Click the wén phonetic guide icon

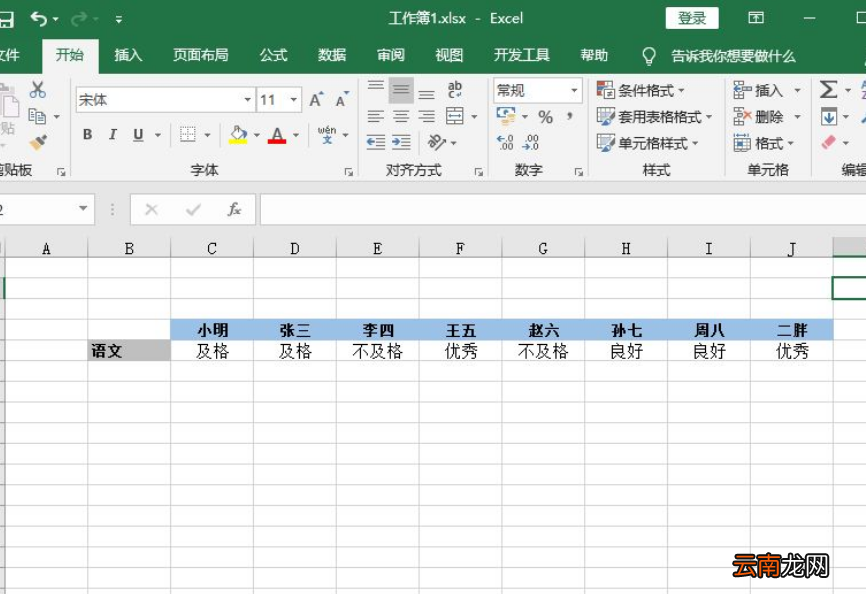[x=327, y=134]
